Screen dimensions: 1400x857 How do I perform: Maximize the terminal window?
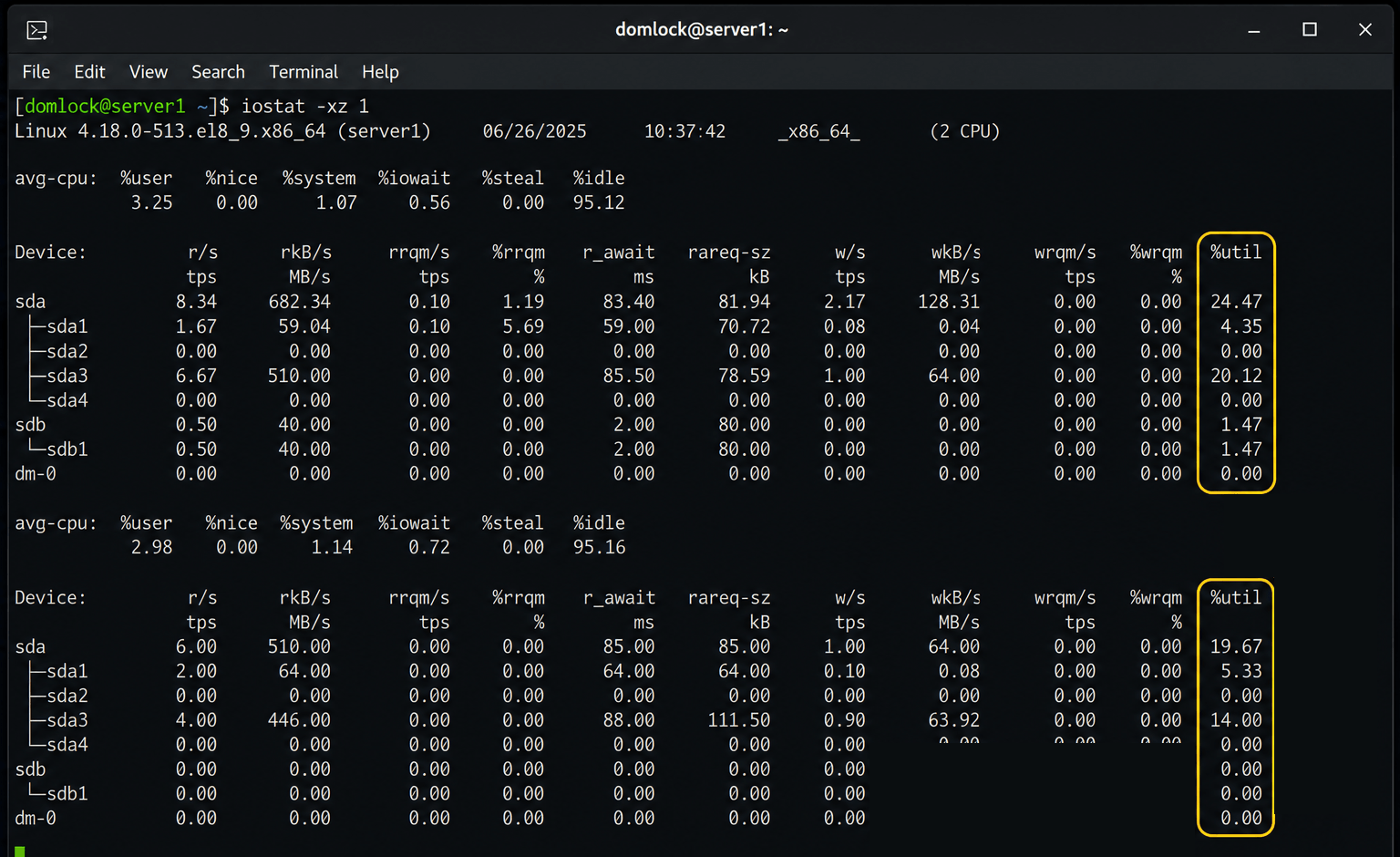click(x=1310, y=30)
